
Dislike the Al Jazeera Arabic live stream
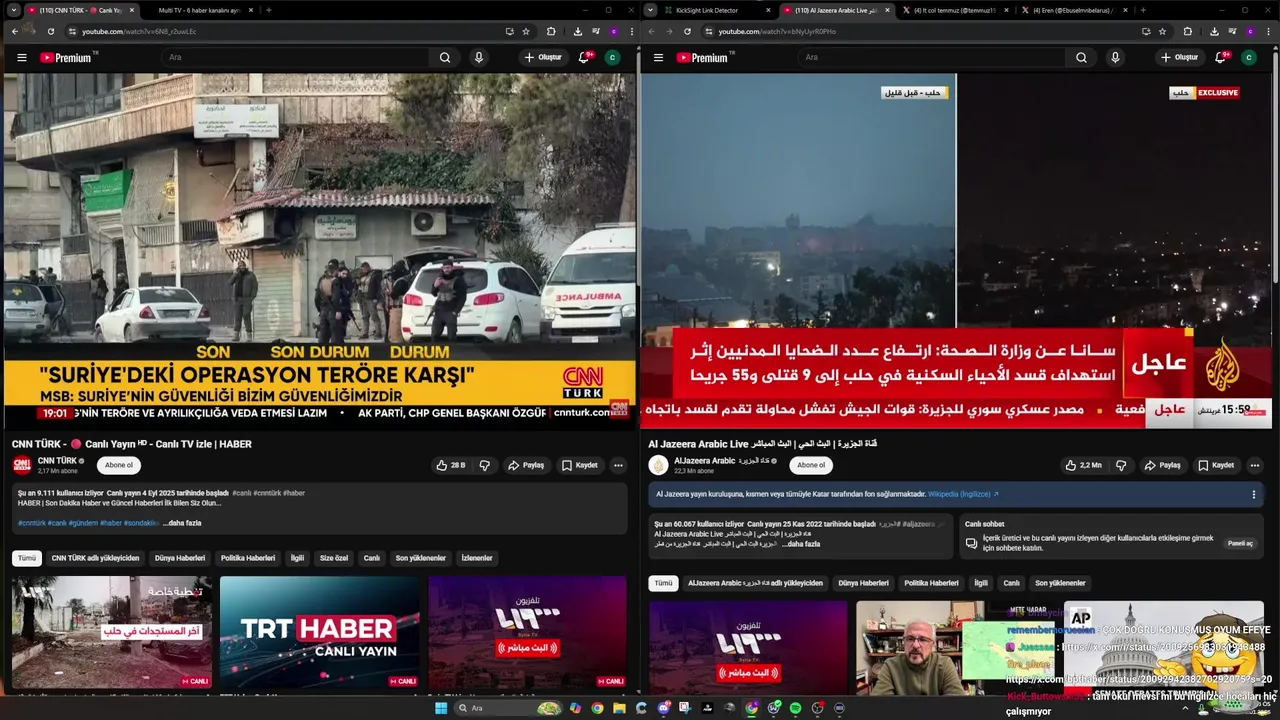(1120, 465)
